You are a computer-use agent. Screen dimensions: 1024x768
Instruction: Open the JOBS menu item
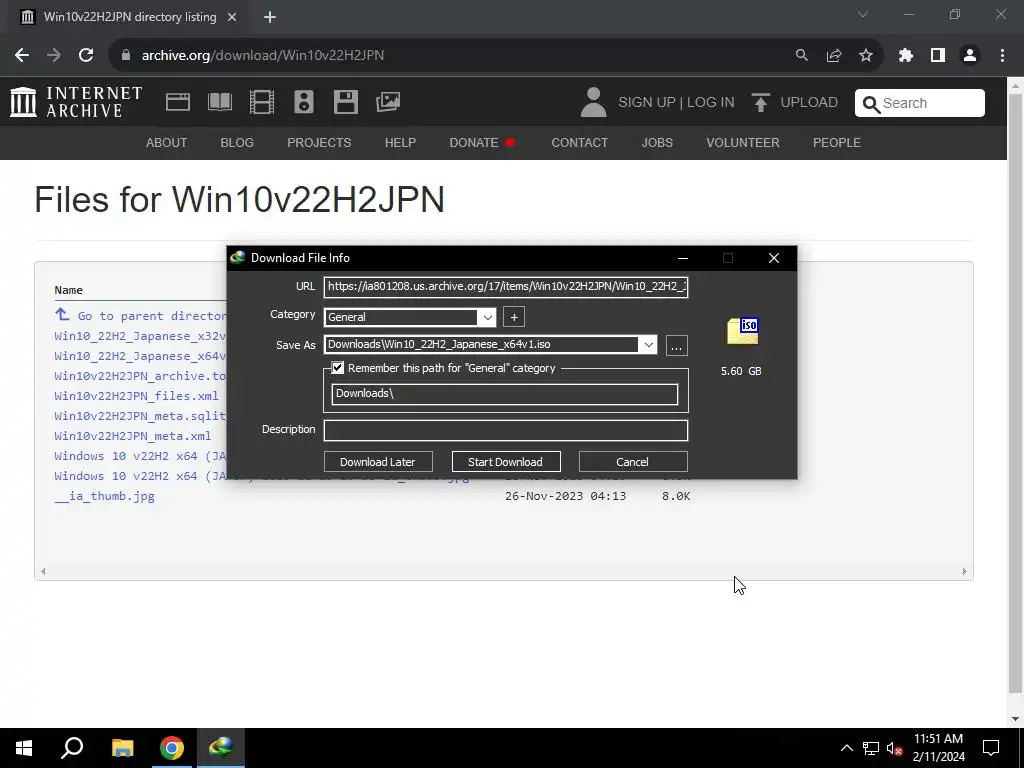pos(657,142)
